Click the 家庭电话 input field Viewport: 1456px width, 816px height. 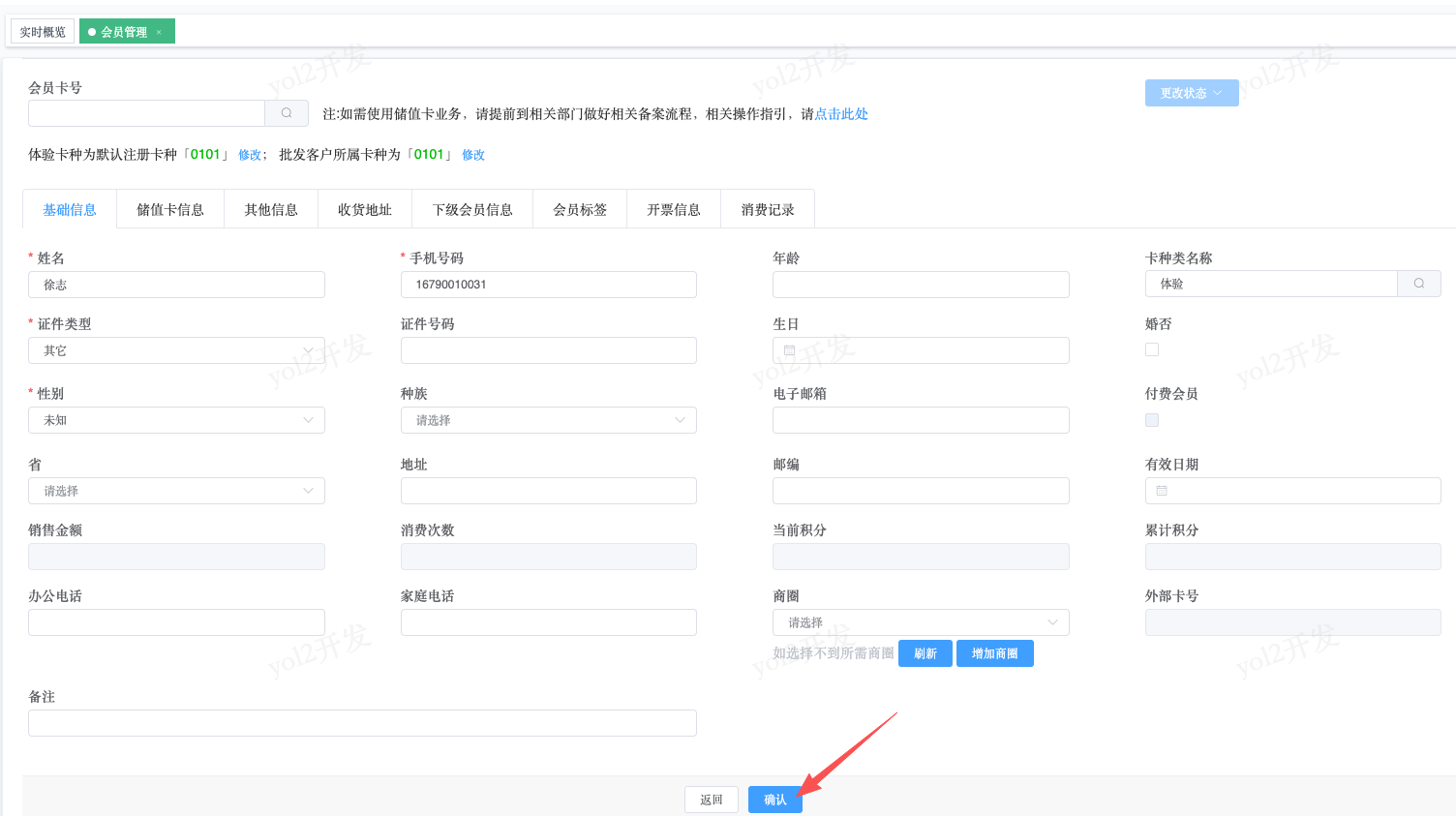[x=549, y=622]
